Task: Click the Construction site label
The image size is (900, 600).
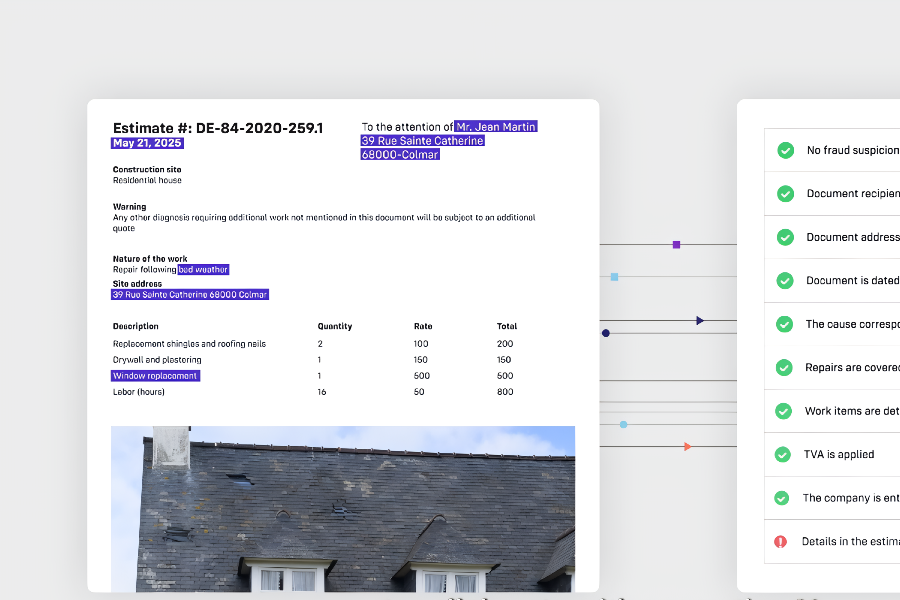Action: 147,169
